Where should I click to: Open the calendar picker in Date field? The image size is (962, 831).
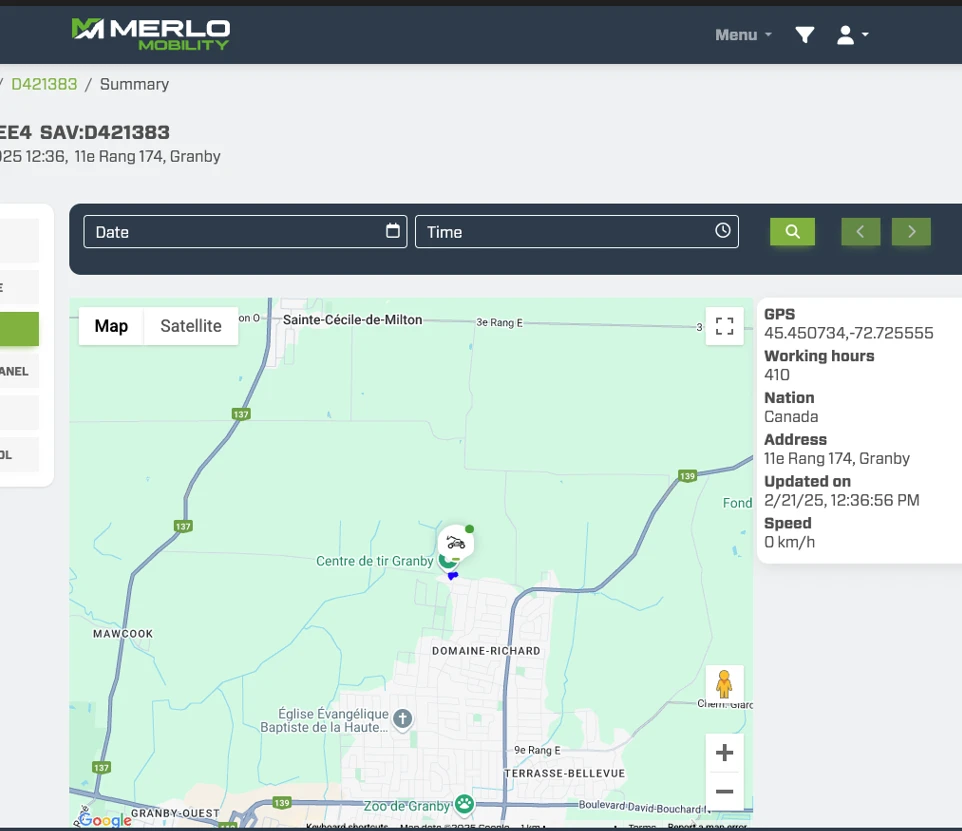393,231
